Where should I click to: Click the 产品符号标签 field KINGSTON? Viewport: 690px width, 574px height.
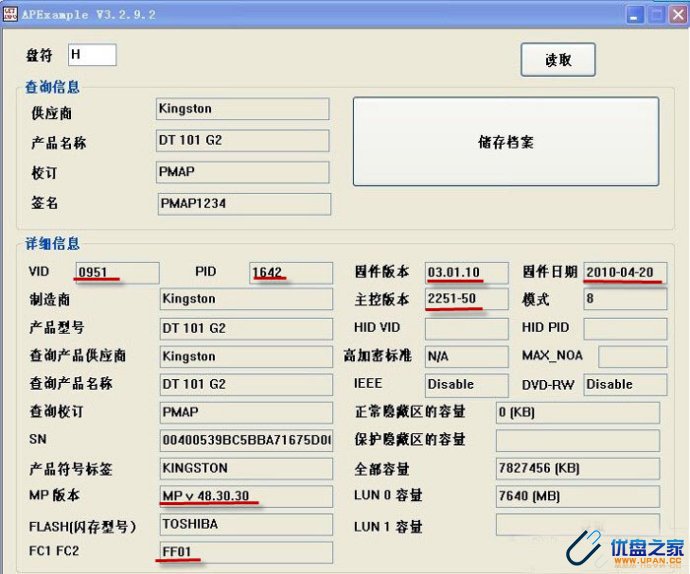click(246, 469)
